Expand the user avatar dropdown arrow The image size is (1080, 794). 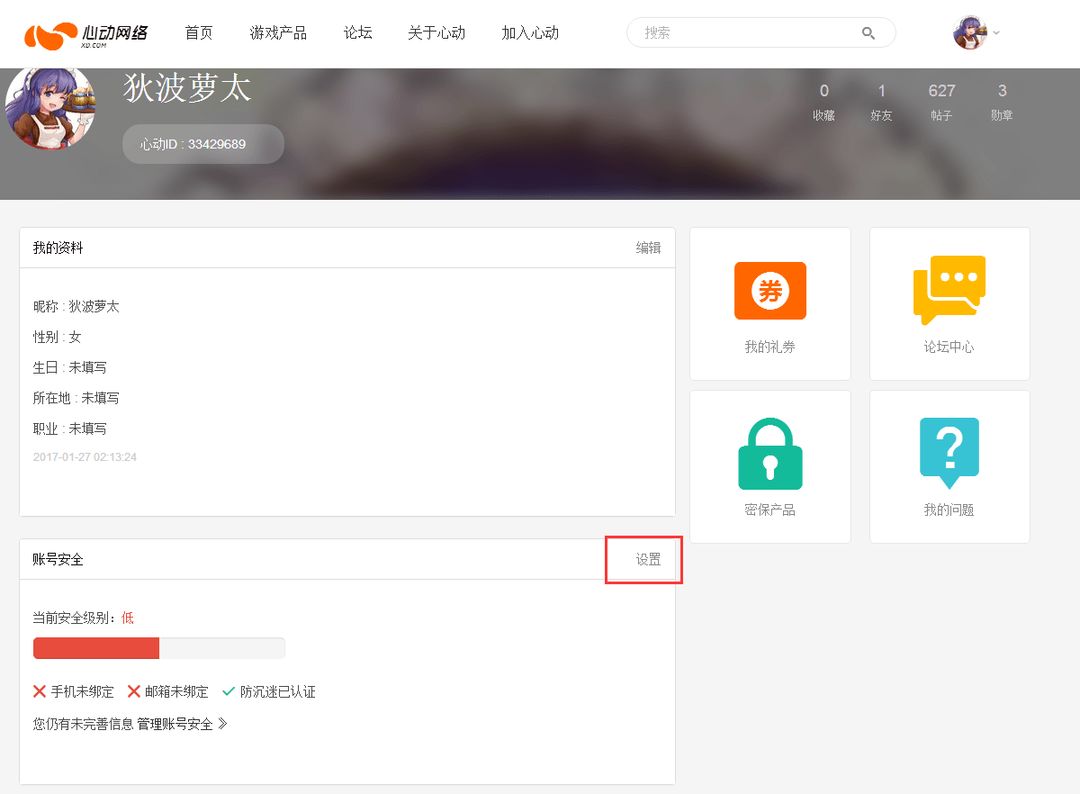pyautogui.click(x=996, y=32)
